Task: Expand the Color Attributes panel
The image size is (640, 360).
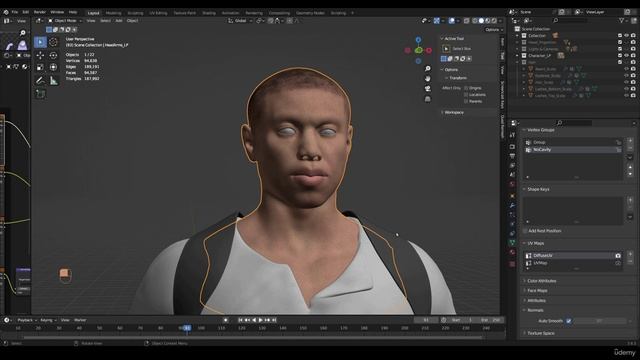Action: coord(541,281)
